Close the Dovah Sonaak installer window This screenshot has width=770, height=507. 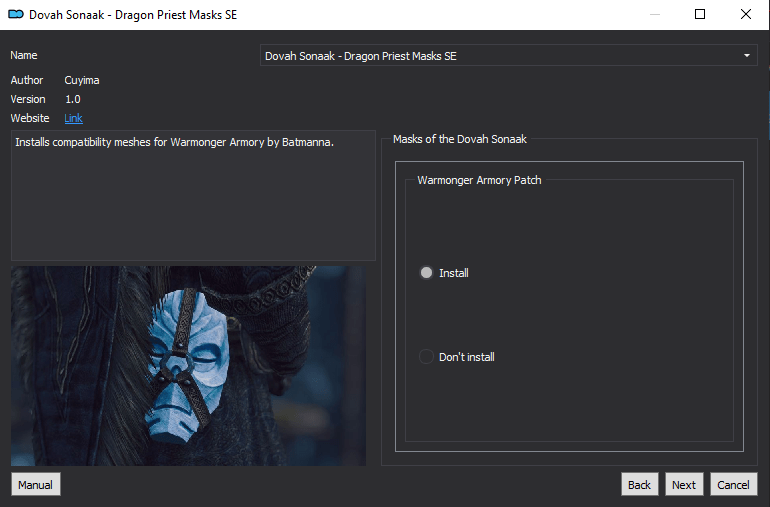point(745,14)
